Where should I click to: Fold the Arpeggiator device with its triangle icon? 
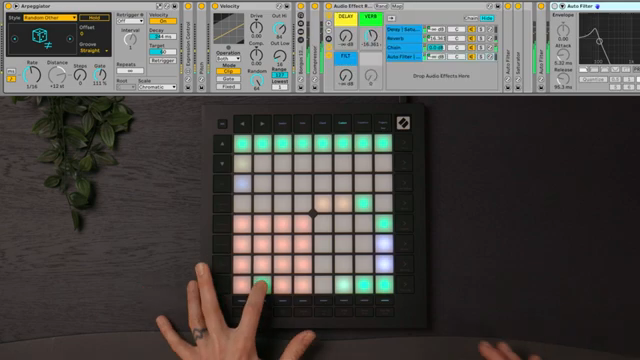pyautogui.click(x=16, y=6)
